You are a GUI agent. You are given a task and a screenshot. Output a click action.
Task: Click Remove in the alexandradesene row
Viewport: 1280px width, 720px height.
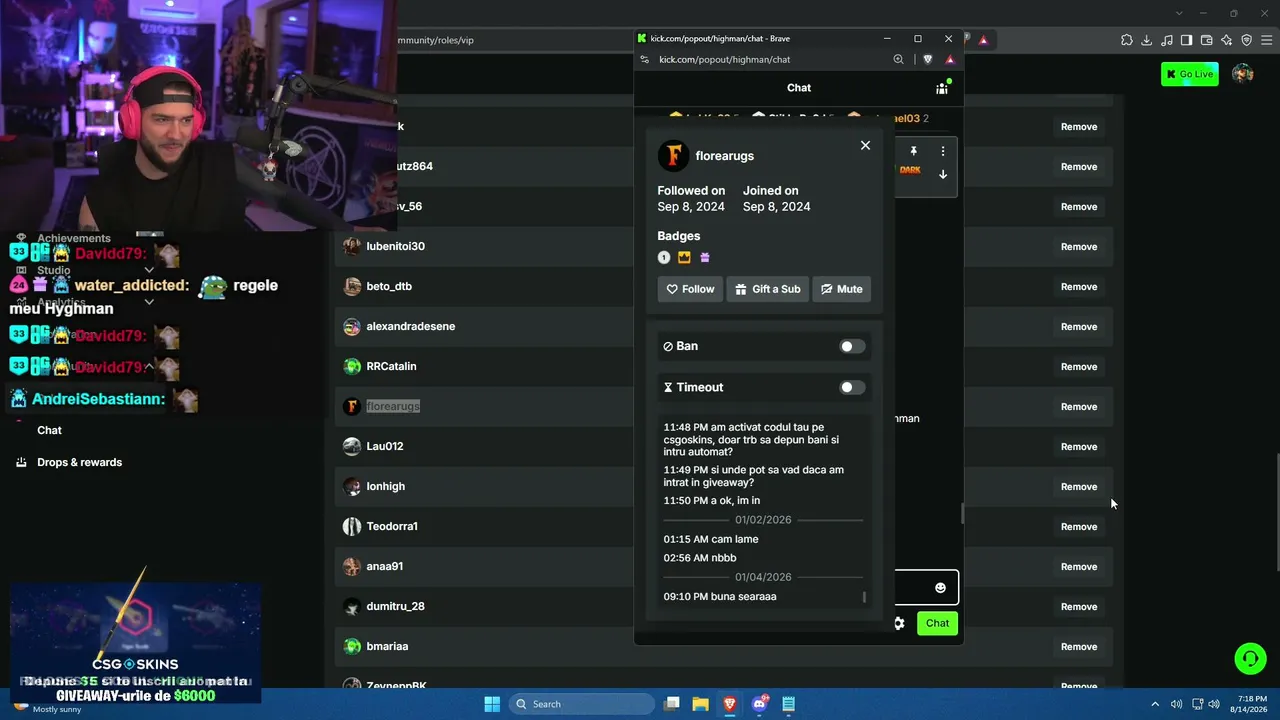point(1079,327)
